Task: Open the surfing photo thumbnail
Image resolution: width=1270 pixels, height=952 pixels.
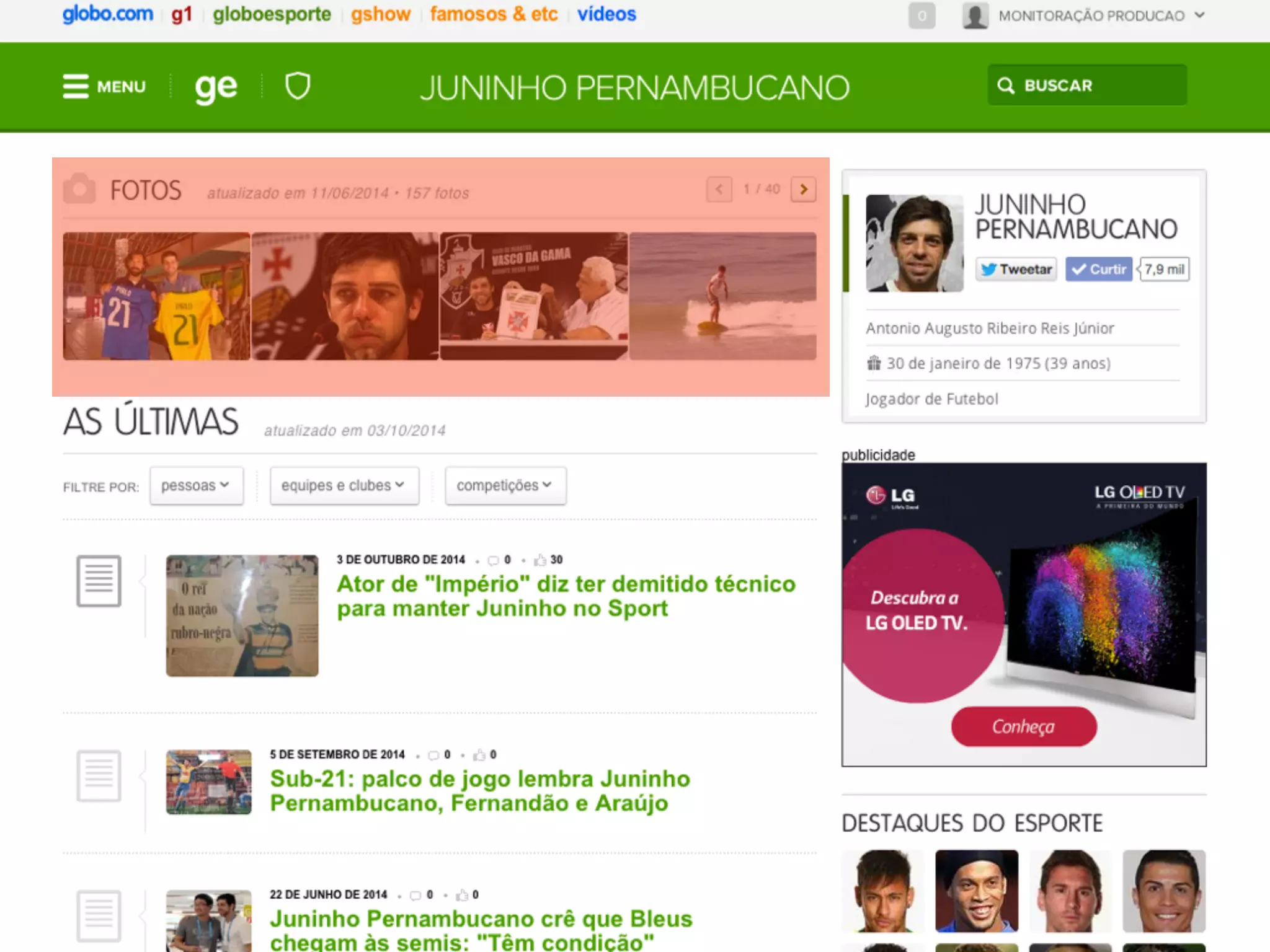Action: 722,296
